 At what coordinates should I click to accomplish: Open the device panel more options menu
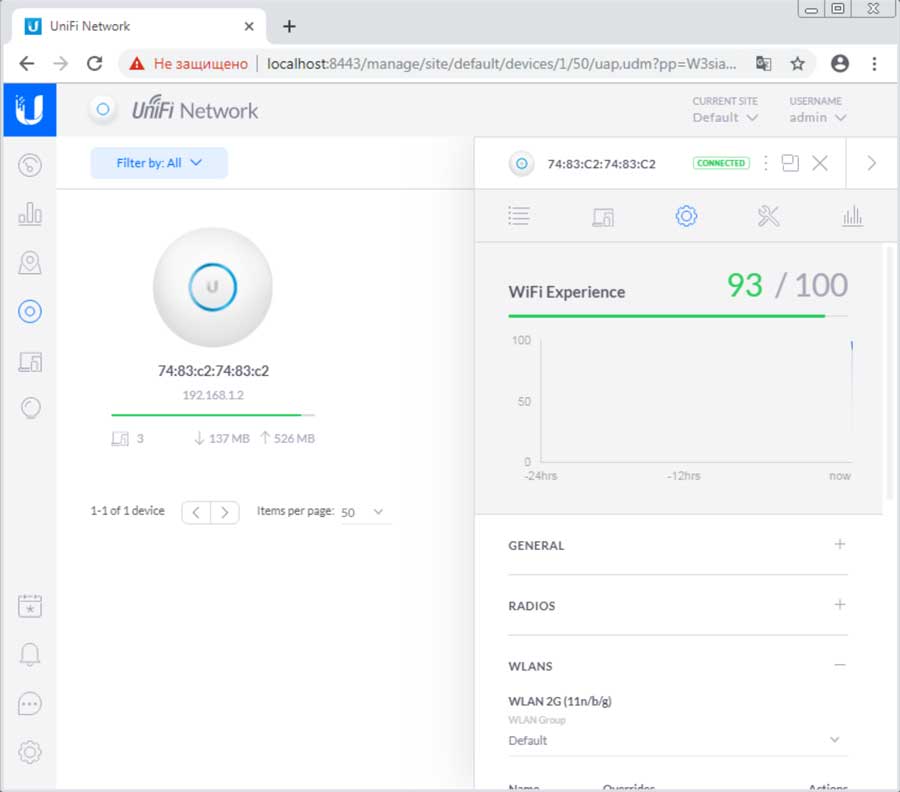coord(766,163)
